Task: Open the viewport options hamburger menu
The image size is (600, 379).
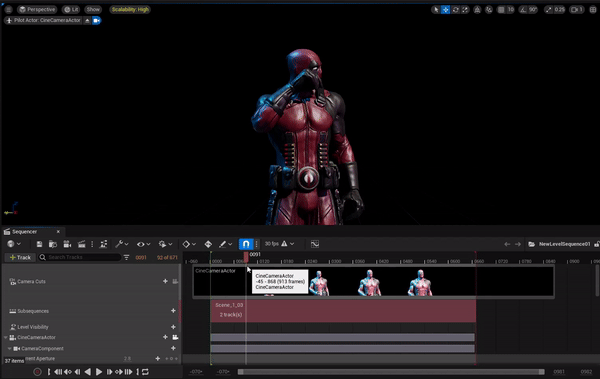Action: pos(8,10)
